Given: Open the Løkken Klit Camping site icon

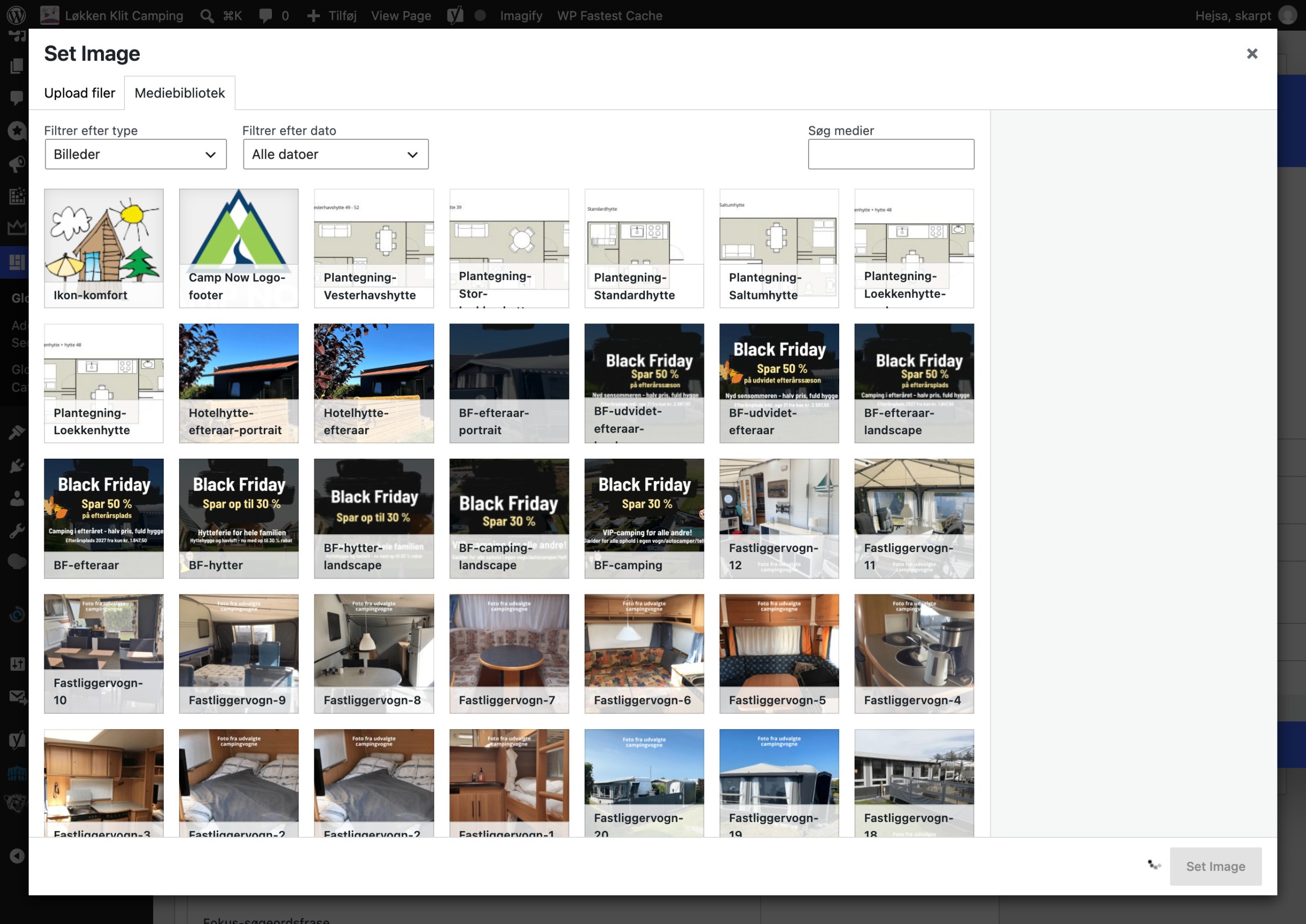Looking at the screenshot, I should (49, 15).
